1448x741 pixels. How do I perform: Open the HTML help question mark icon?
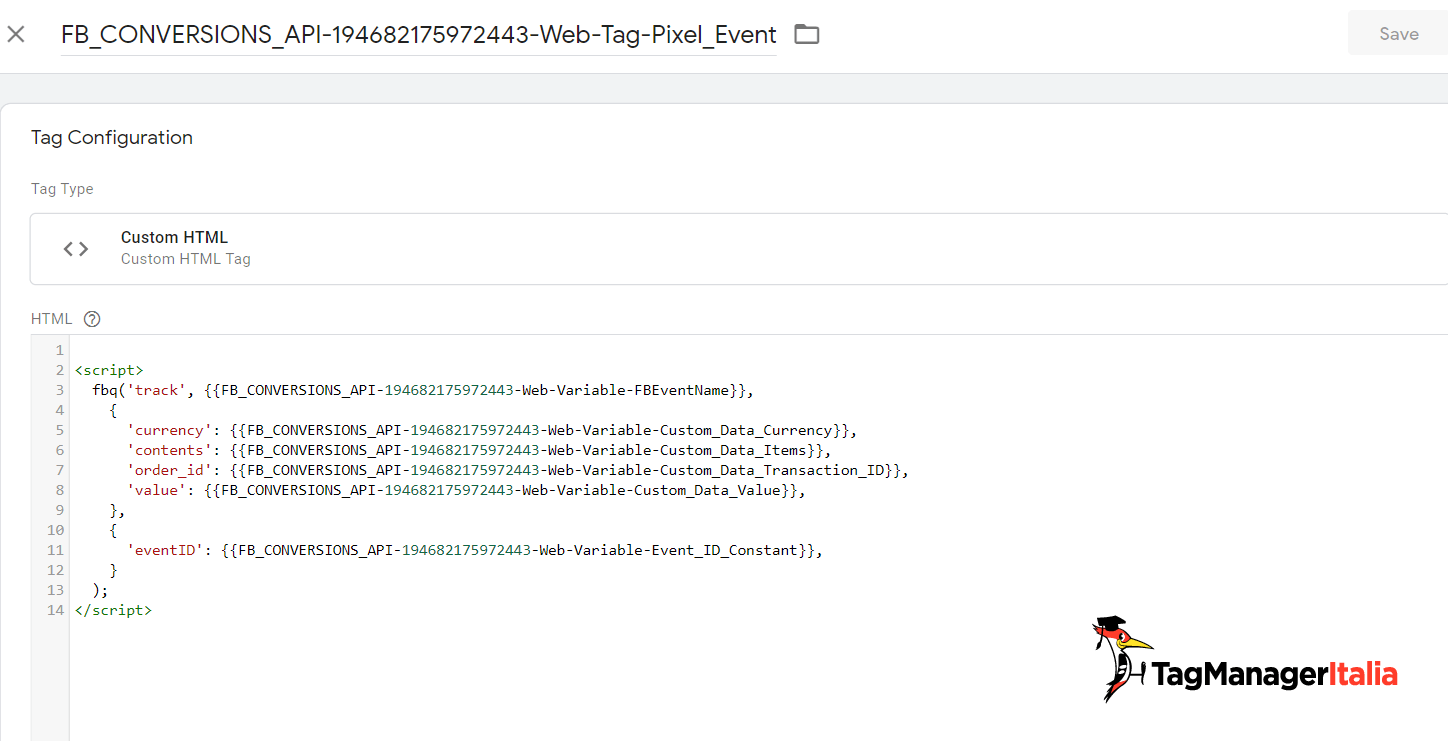click(92, 319)
